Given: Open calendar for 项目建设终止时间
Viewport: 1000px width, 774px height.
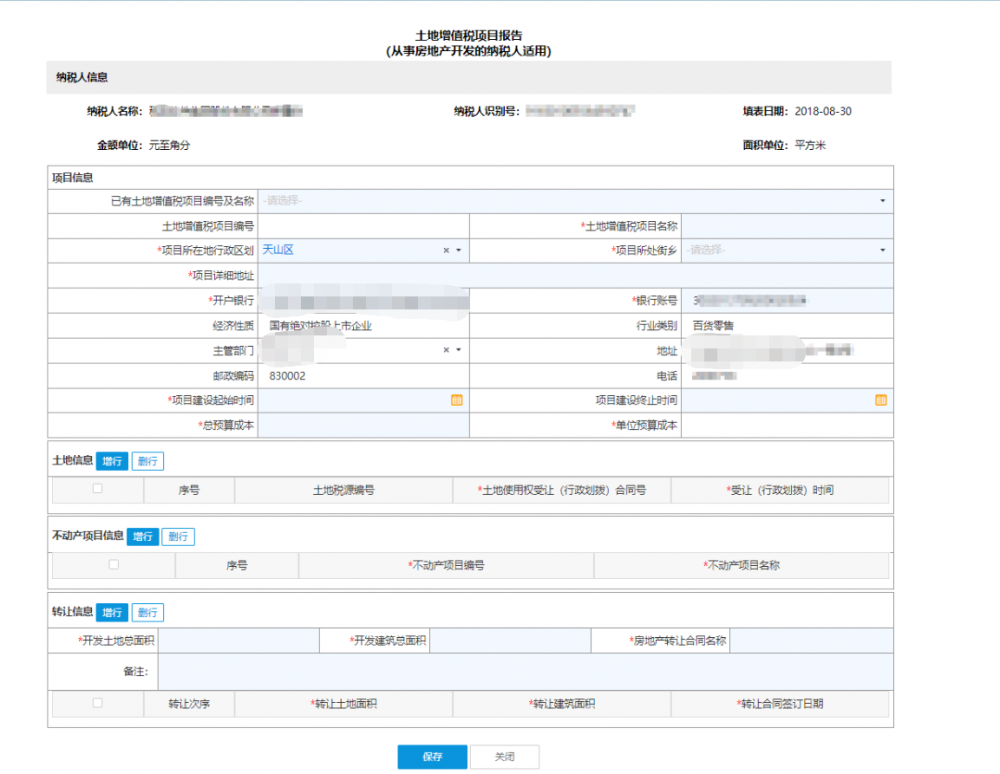Looking at the screenshot, I should click(x=881, y=400).
